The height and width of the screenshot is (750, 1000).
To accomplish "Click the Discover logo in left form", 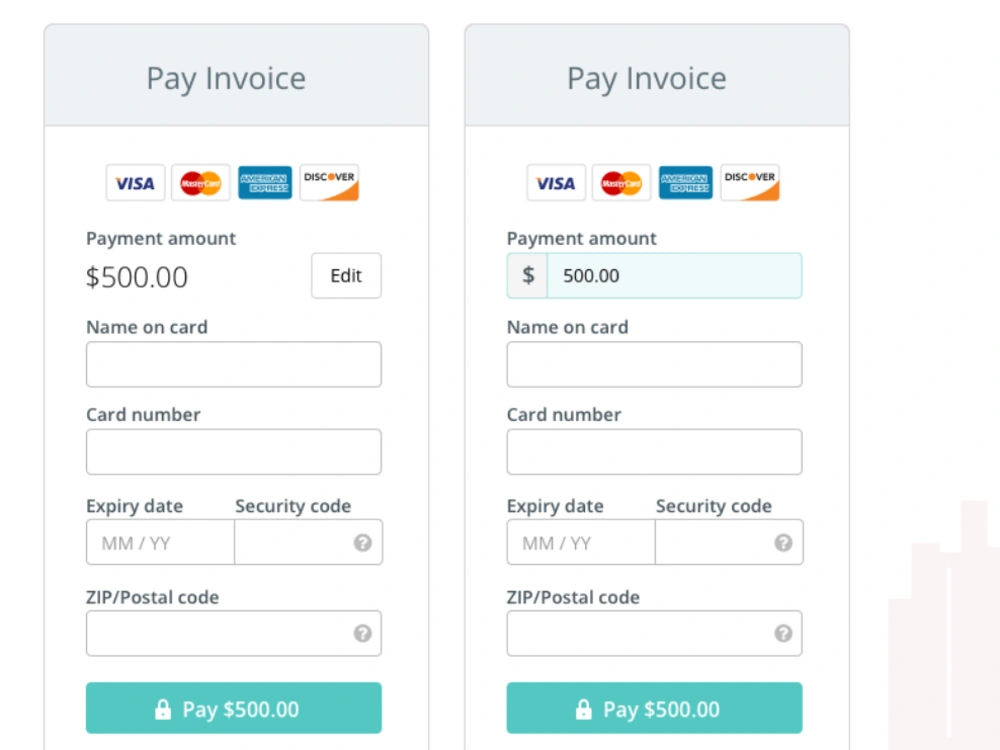I will coord(329,183).
